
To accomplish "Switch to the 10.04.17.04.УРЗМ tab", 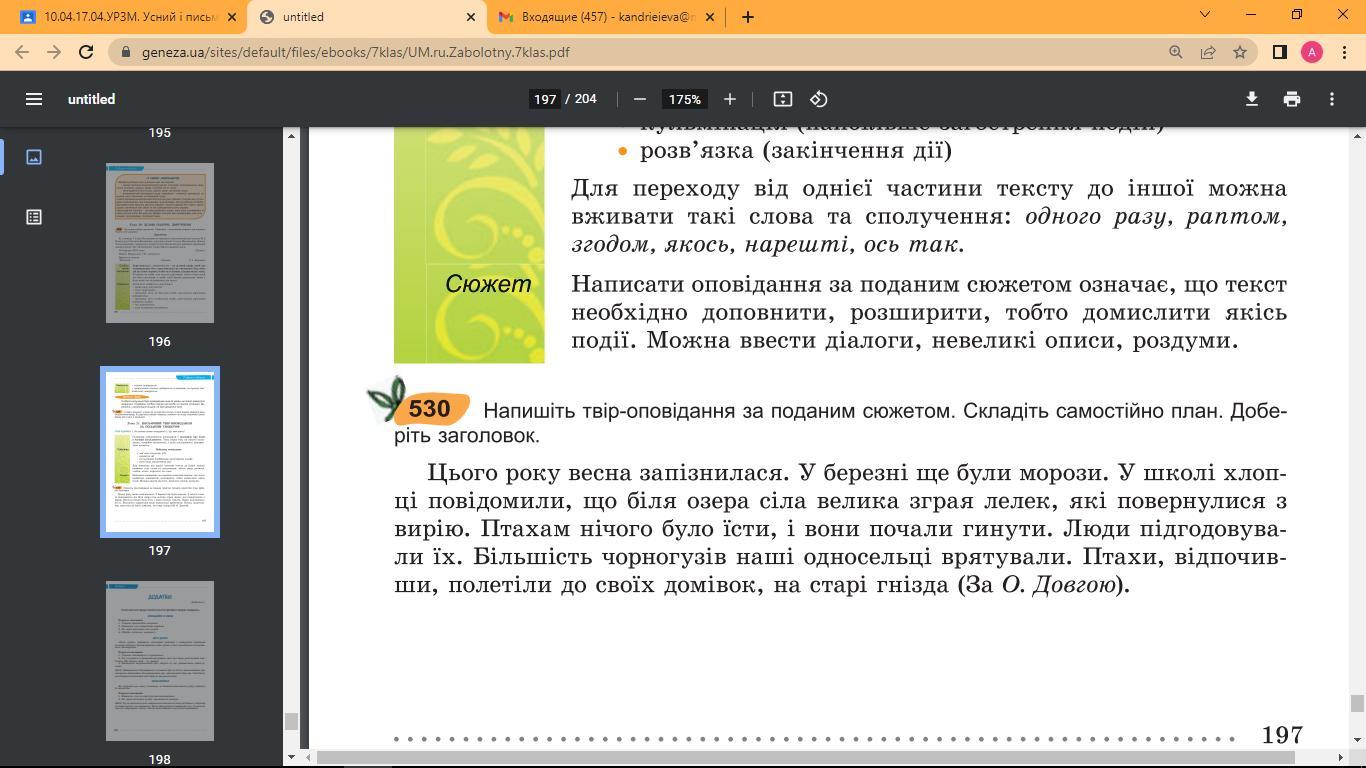I will [x=128, y=17].
